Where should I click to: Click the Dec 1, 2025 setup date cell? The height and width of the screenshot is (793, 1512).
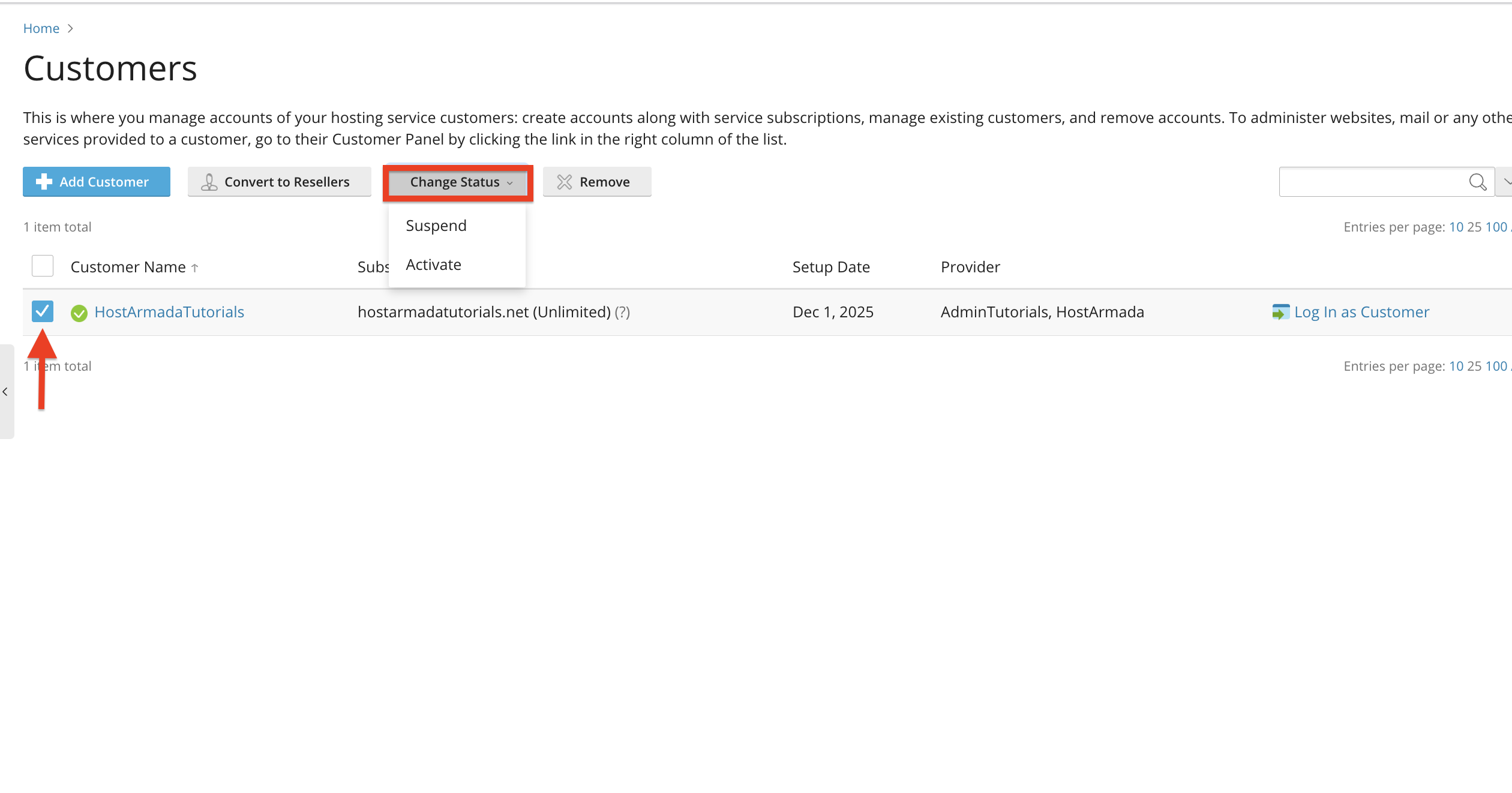[833, 312]
